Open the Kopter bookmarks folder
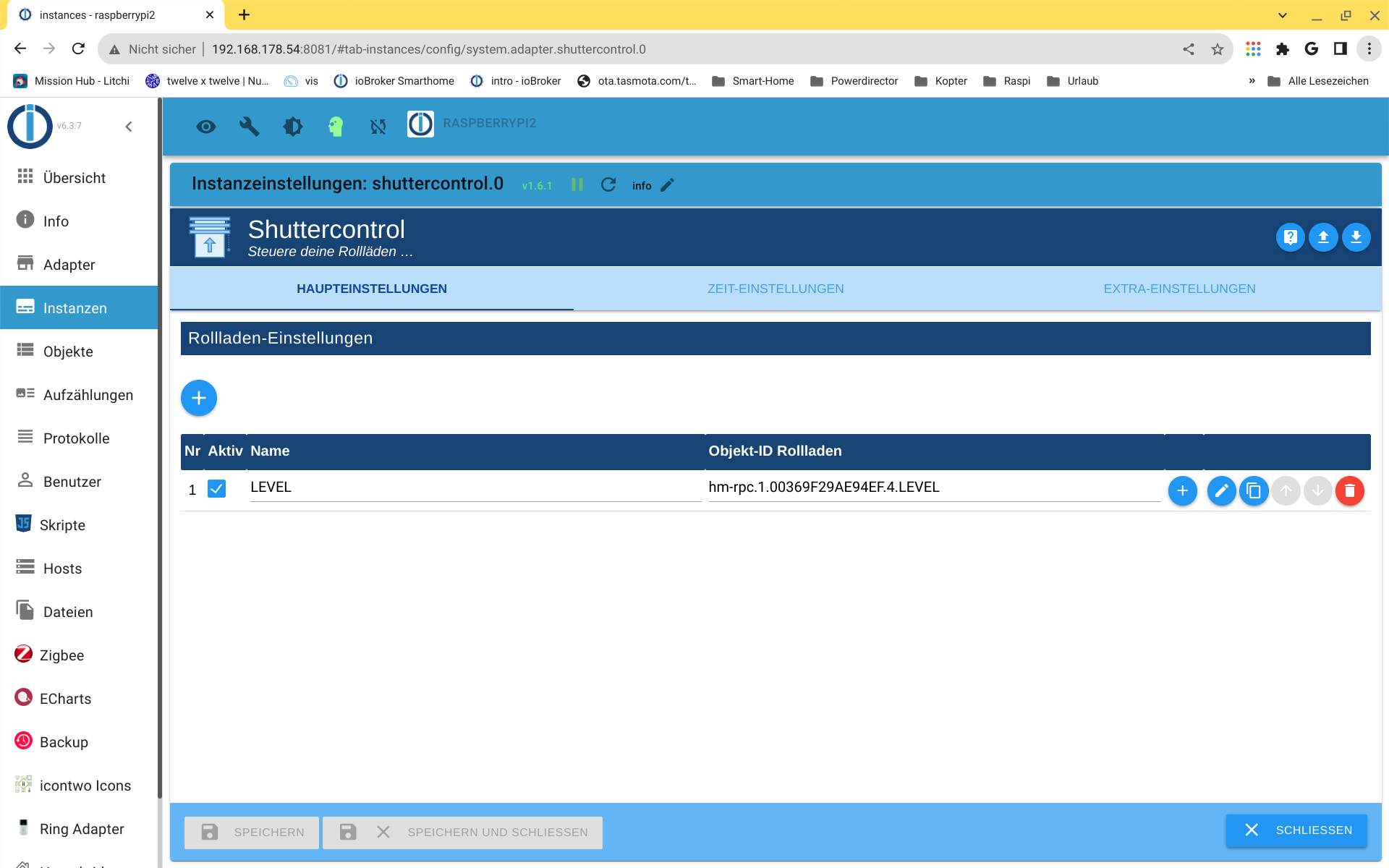1389x868 pixels. click(941, 81)
